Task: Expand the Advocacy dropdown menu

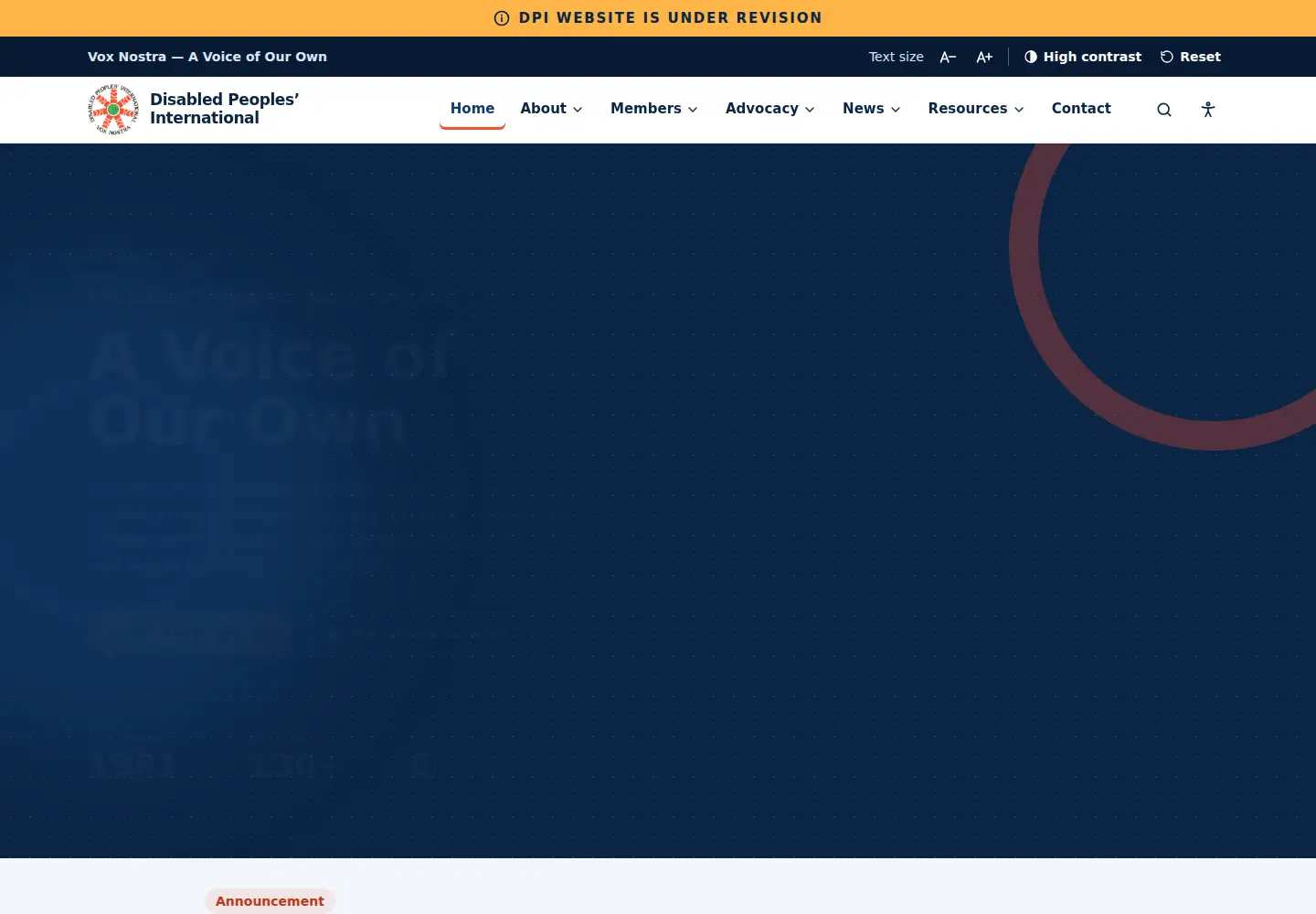Action: tap(769, 109)
